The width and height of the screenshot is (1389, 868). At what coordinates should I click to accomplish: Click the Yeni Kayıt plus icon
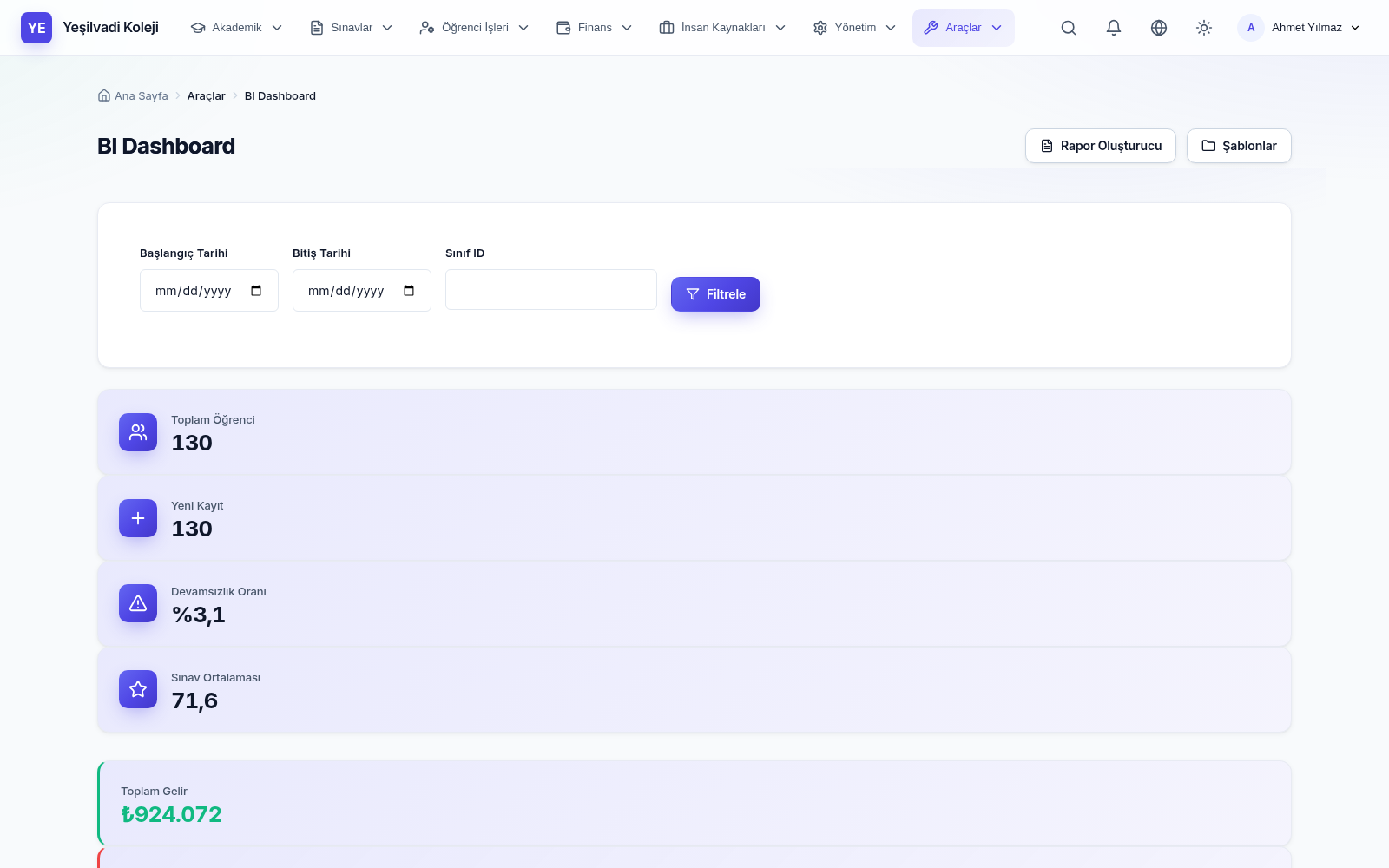[x=138, y=518]
